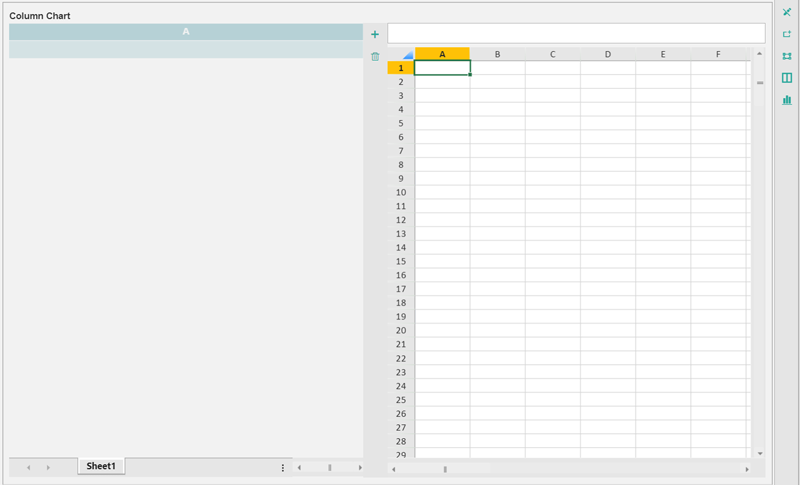Click the formula input bar
The image size is (800, 485).
coord(576,33)
